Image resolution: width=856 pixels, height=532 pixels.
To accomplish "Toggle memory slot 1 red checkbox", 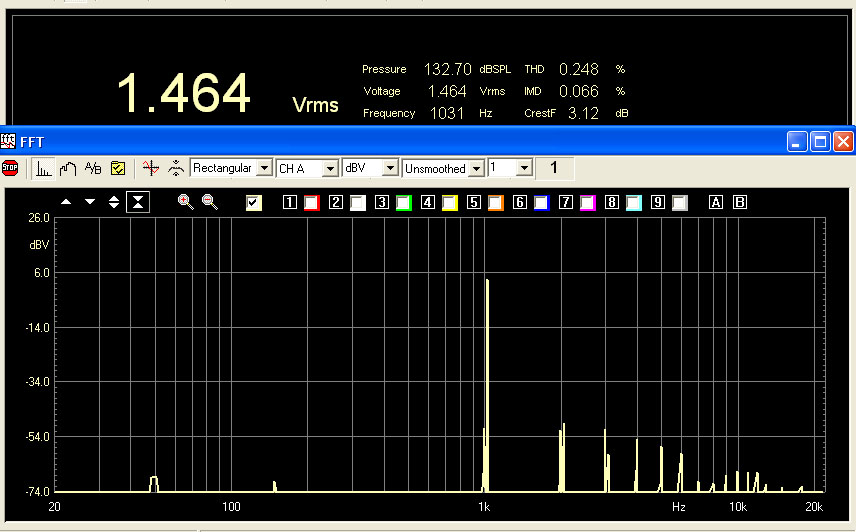I will coord(311,203).
